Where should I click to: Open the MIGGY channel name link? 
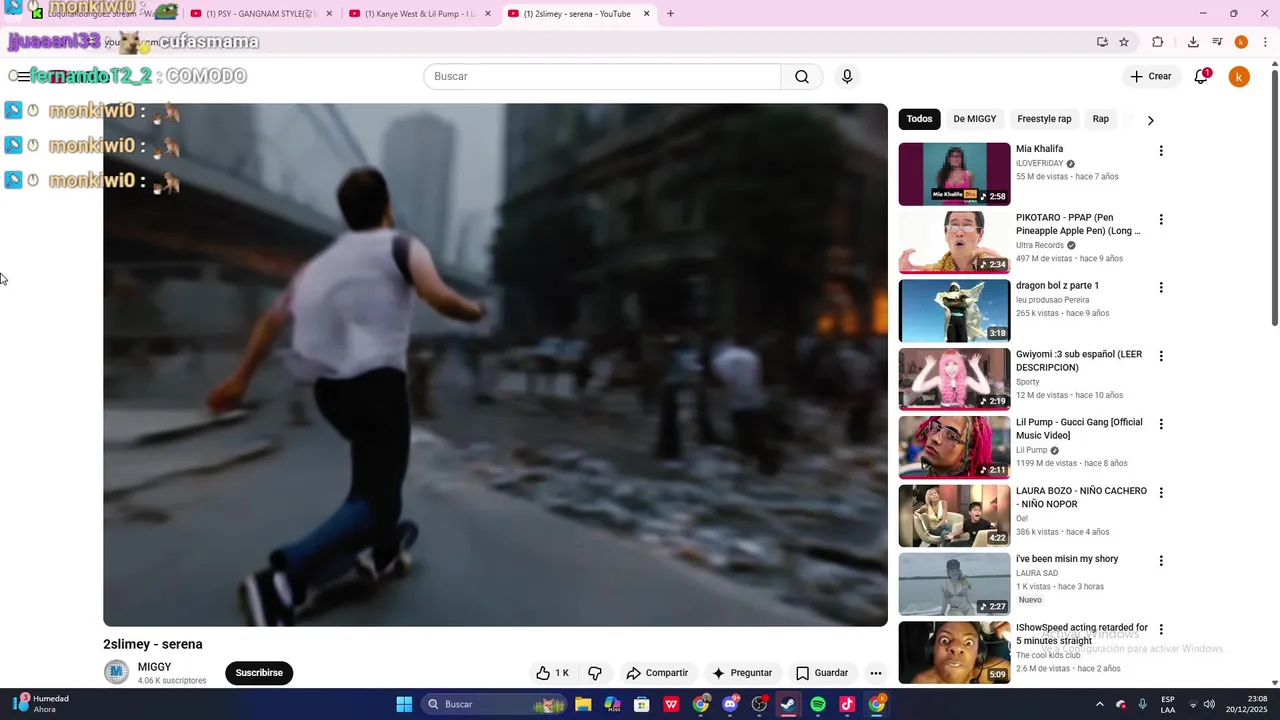tap(154, 667)
